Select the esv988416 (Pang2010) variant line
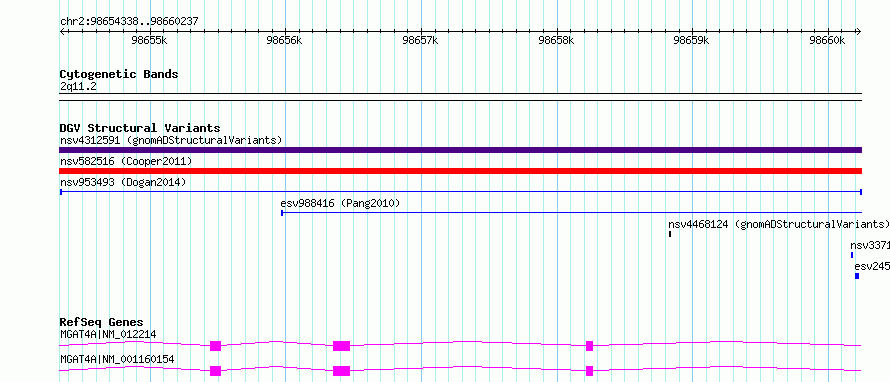Image resolution: width=890 pixels, height=382 pixels. pyautogui.click(x=572, y=213)
